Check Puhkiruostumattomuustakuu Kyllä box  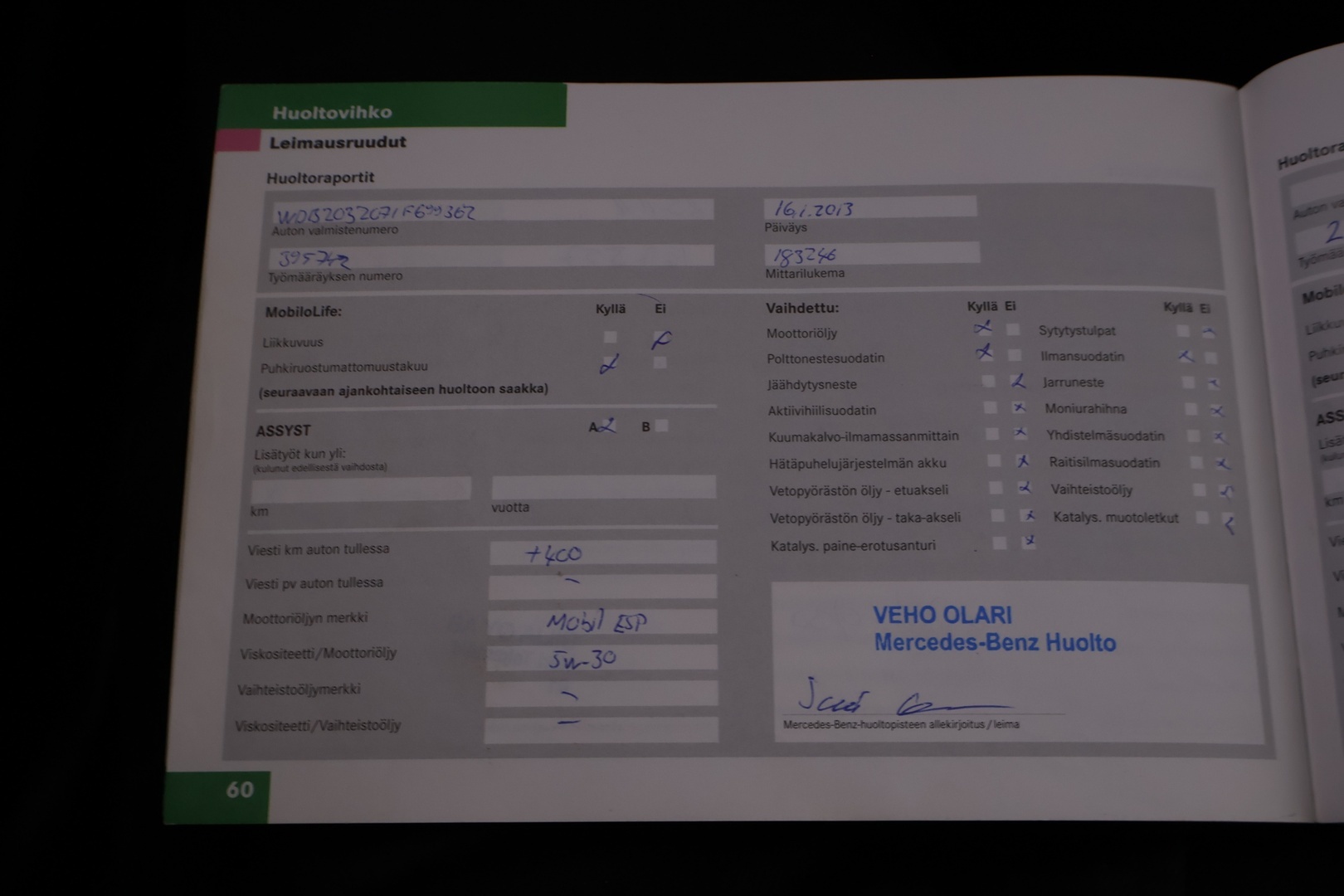point(611,363)
